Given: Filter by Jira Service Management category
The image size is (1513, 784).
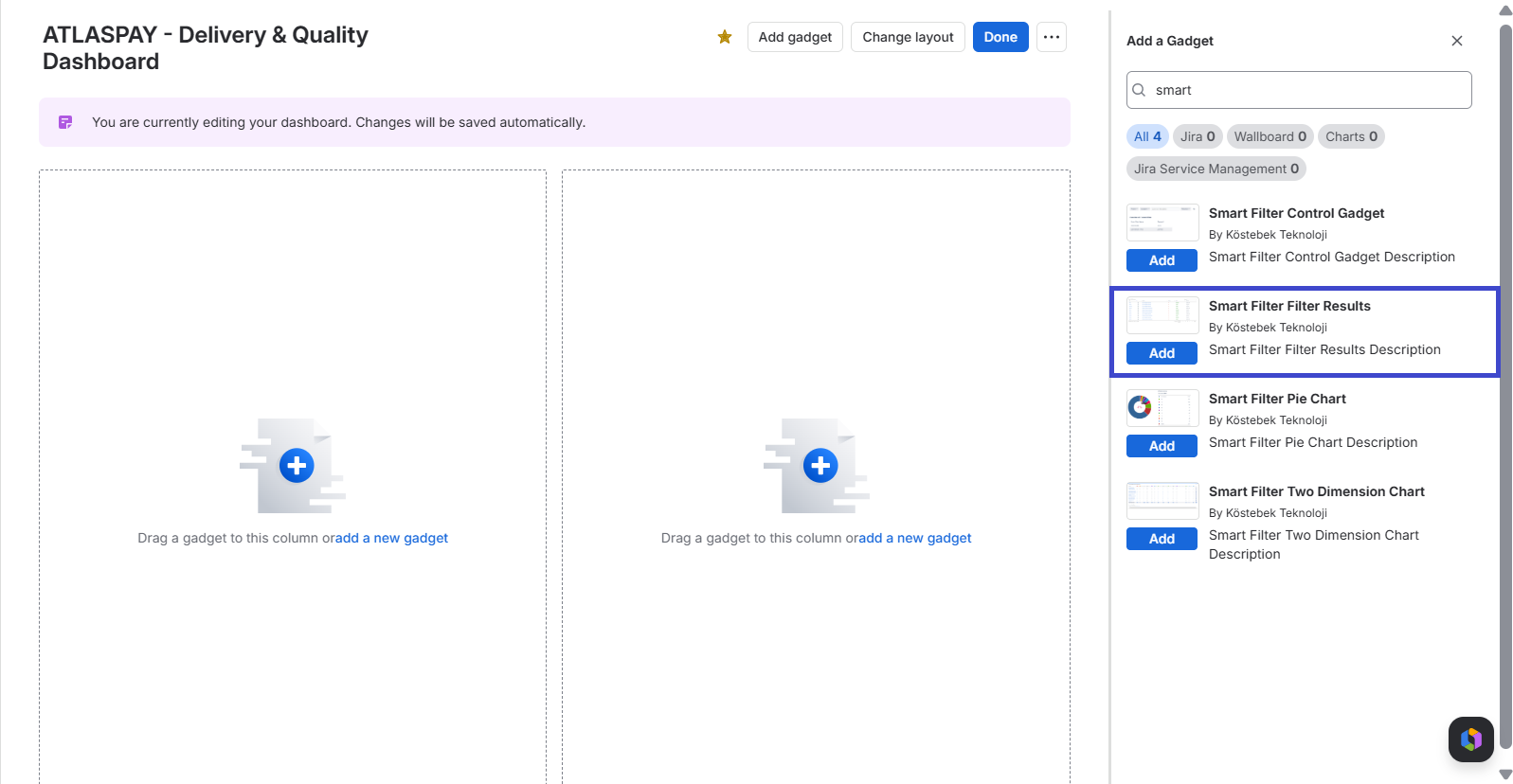Looking at the screenshot, I should click(x=1216, y=169).
